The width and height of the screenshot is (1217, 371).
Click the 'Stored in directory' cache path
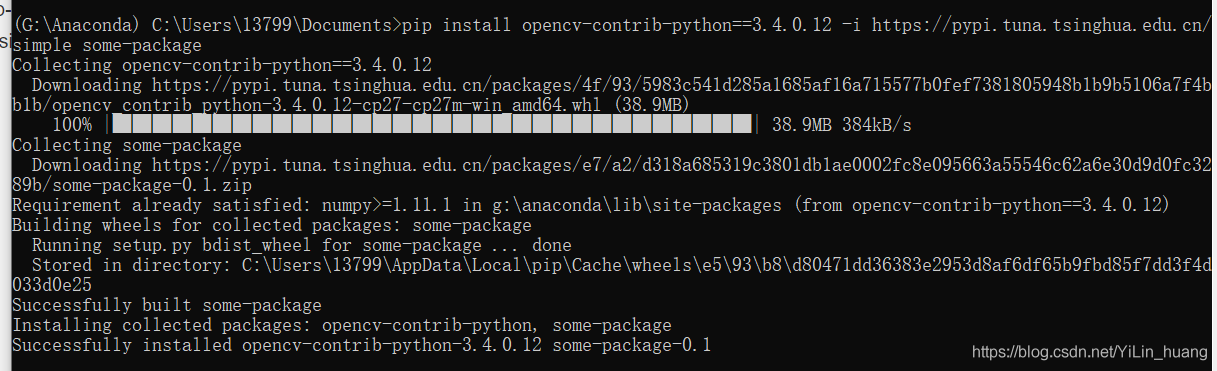pyautogui.click(x=611, y=275)
